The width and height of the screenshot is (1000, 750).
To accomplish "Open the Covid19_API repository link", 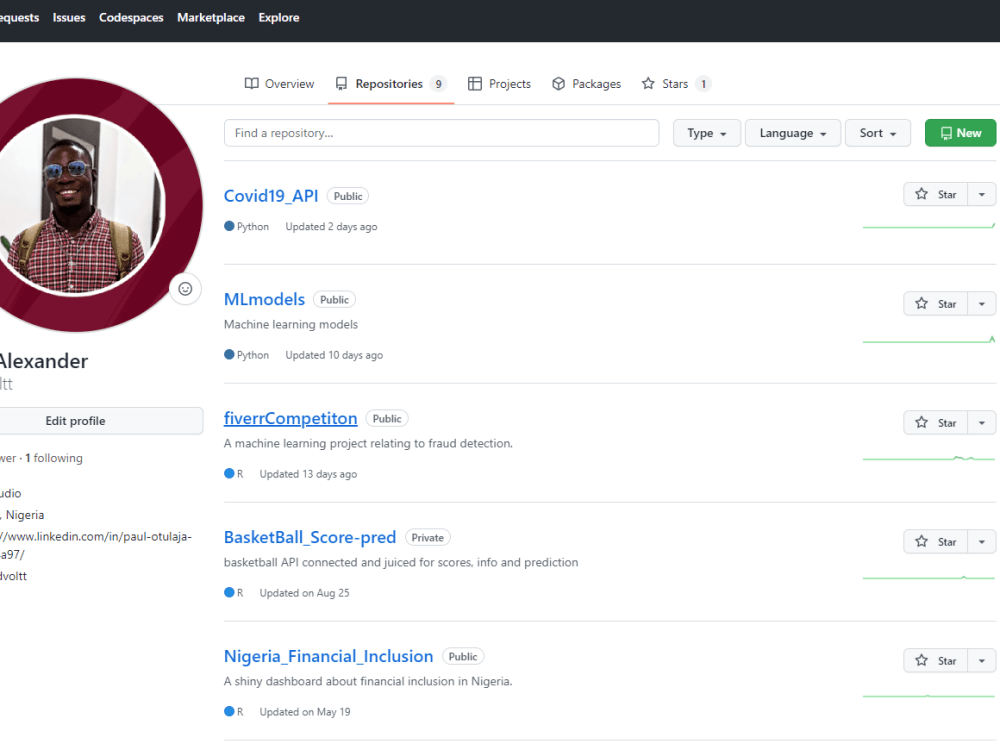I will (271, 196).
